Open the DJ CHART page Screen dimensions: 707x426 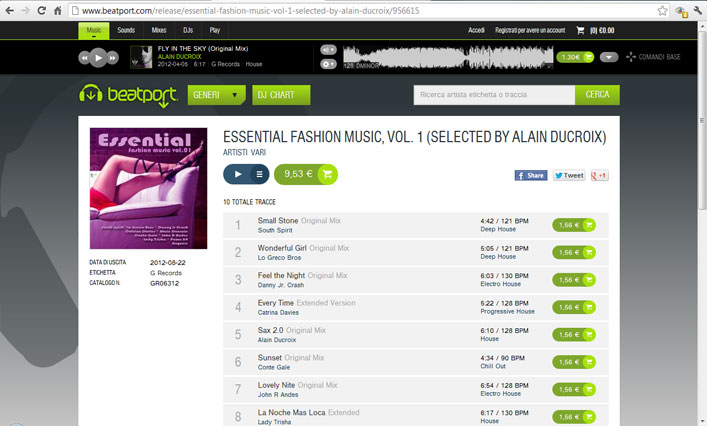[x=281, y=95]
